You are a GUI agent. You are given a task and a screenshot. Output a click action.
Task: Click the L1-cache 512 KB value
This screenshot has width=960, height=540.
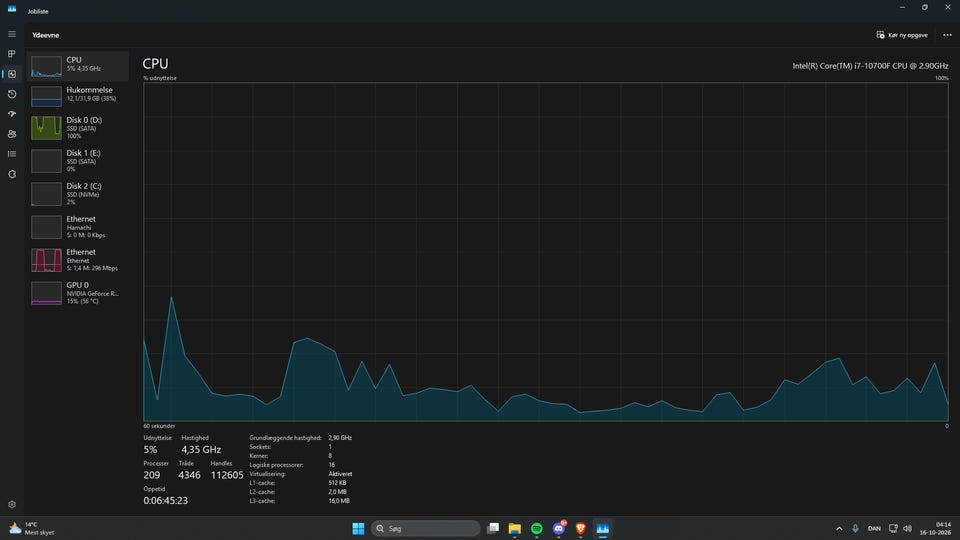coord(337,483)
